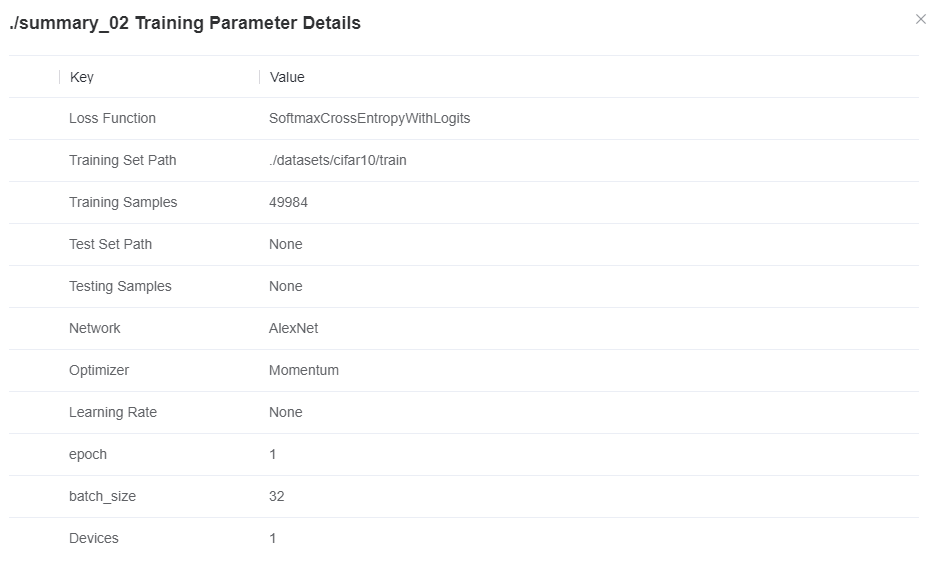This screenshot has width=938, height=563.
Task: Select the Loss Function row label
Action: coord(112,118)
